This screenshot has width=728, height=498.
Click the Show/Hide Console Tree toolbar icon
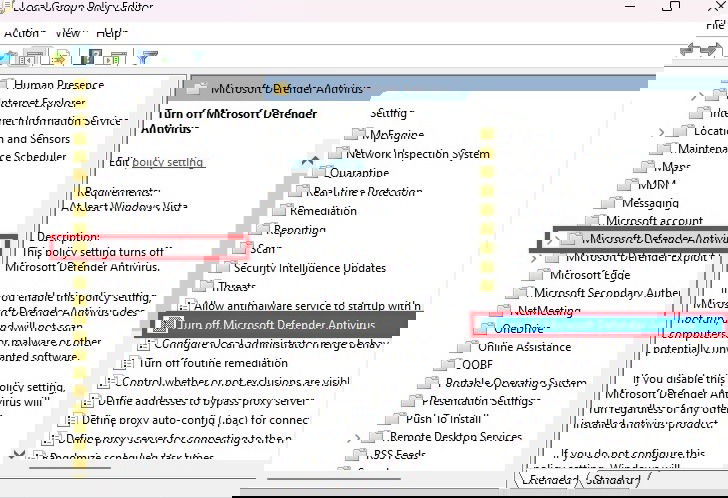pos(32,58)
